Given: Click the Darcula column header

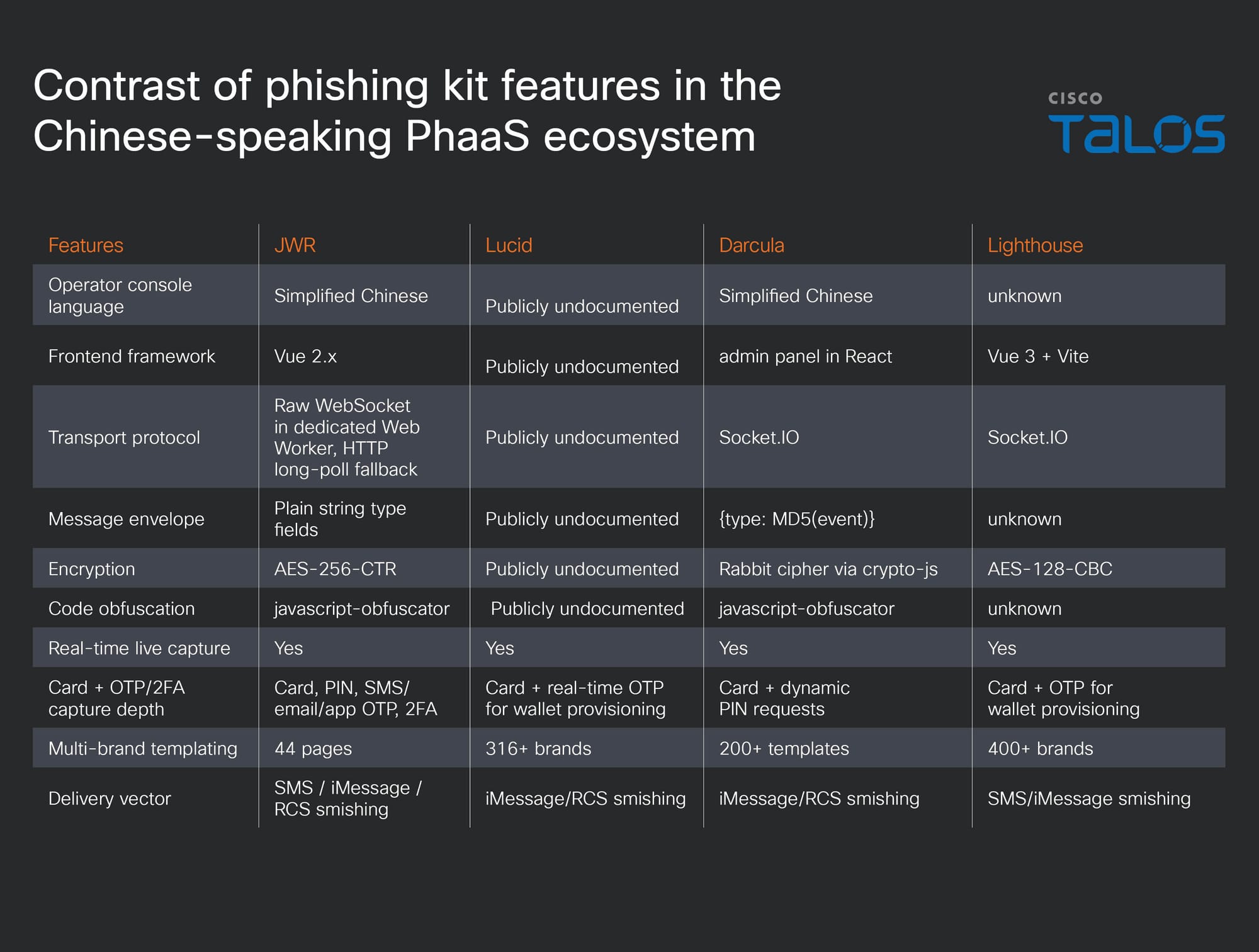Looking at the screenshot, I should 752,245.
